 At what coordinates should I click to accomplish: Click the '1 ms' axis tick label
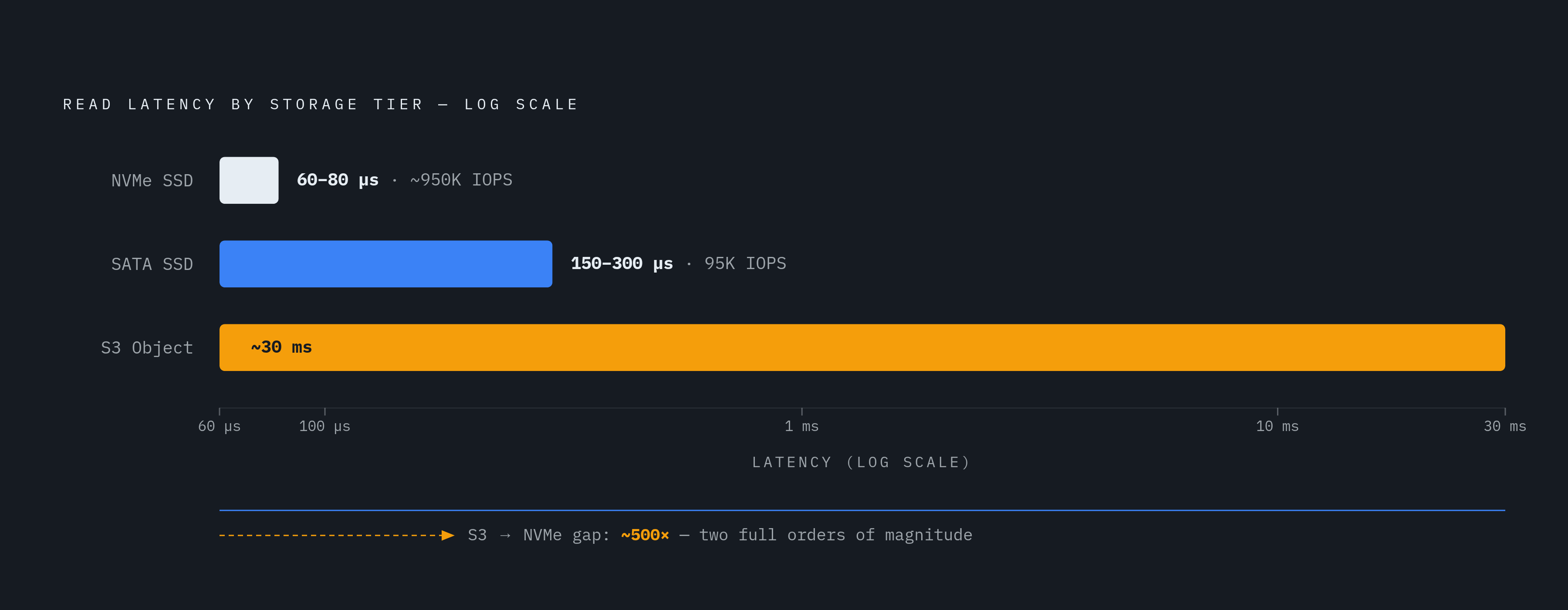(x=802, y=426)
